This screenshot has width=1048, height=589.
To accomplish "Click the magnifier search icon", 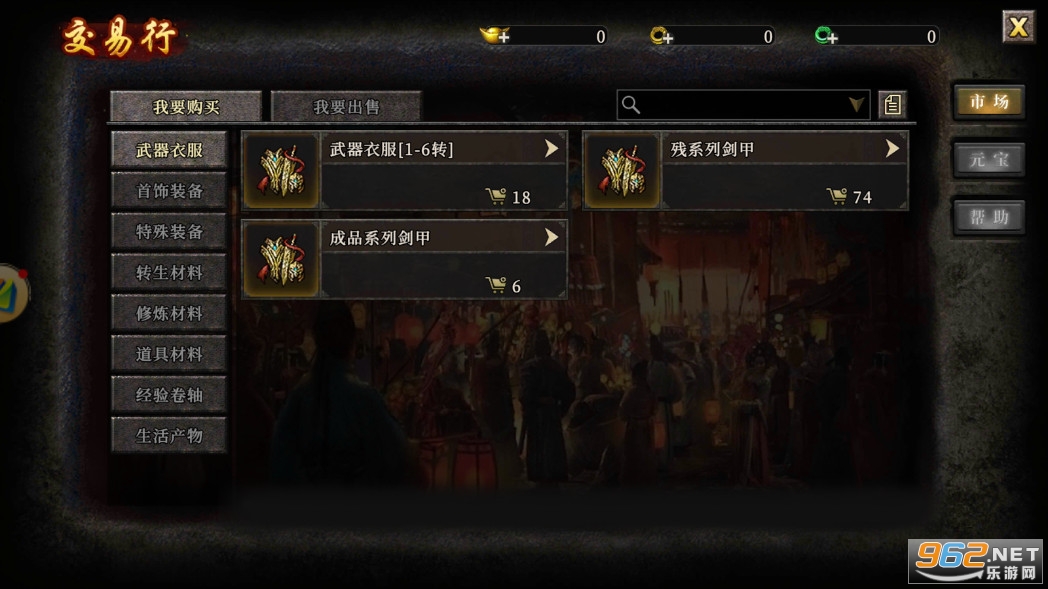I will click(631, 105).
